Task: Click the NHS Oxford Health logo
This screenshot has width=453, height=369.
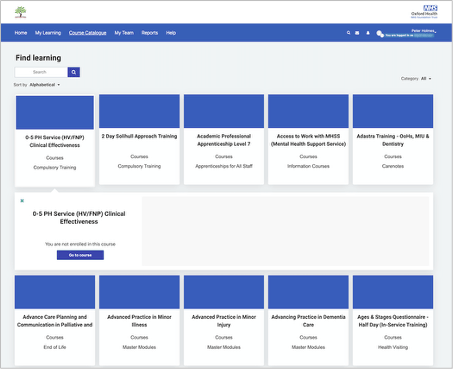Action: click(x=424, y=12)
